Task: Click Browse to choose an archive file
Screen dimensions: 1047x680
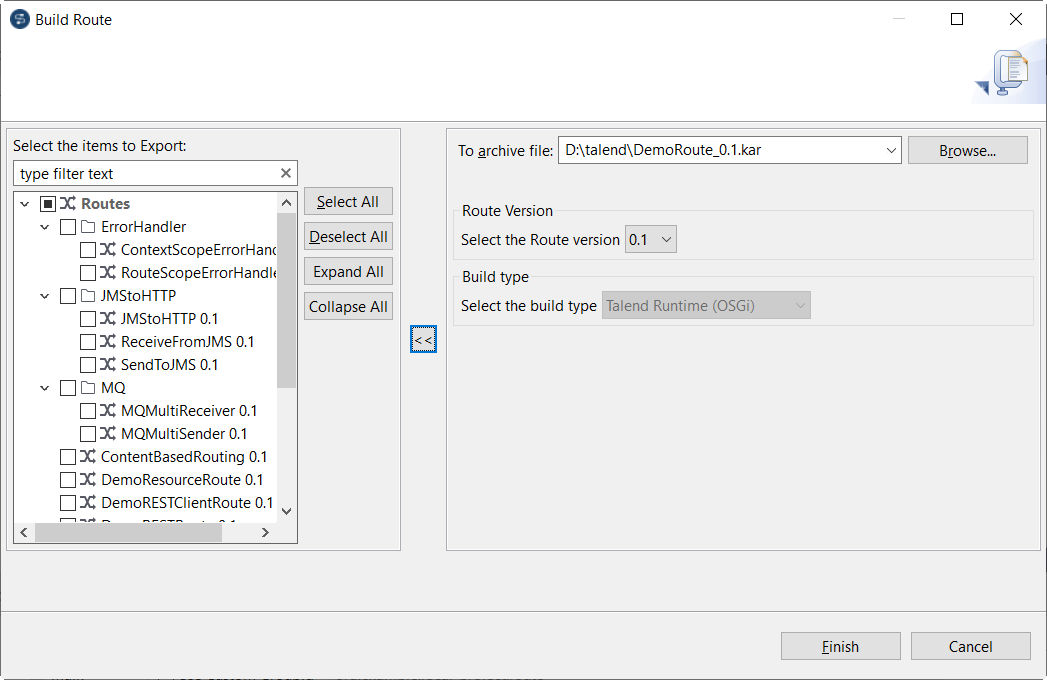Action: pyautogui.click(x=967, y=150)
